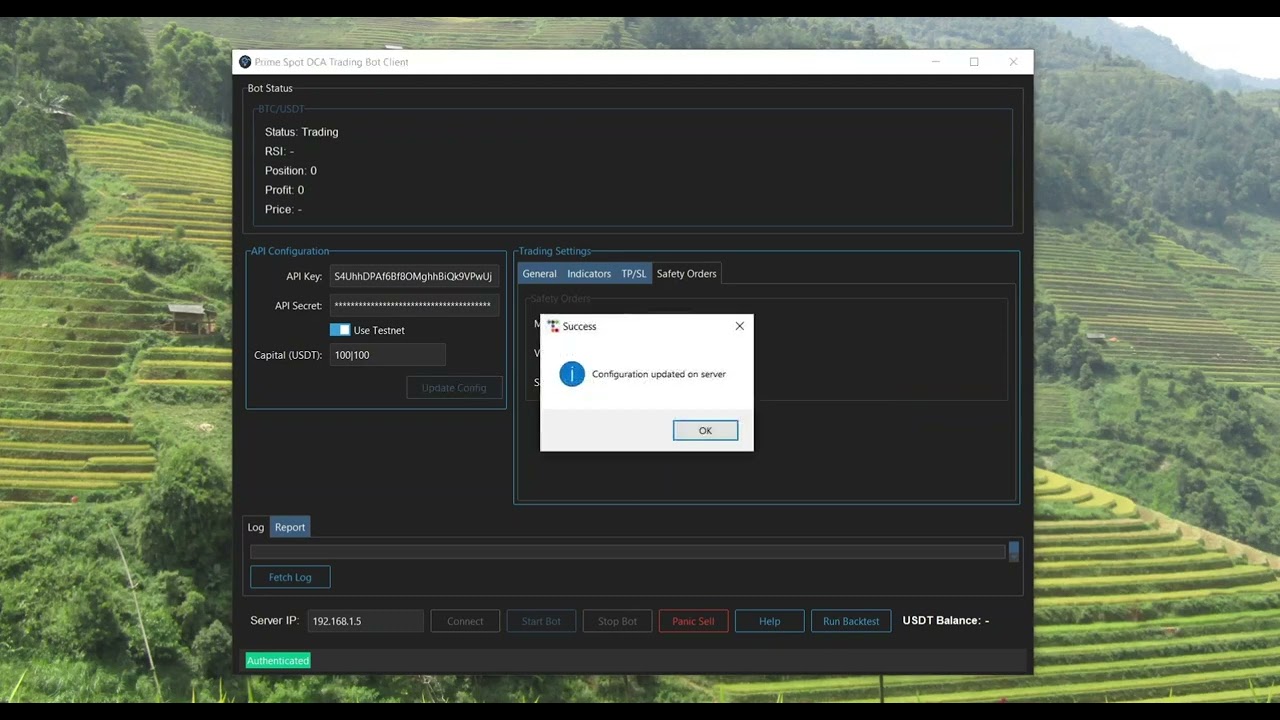Click the Configuration updated on server message
The height and width of the screenshot is (720, 1280).
point(659,374)
